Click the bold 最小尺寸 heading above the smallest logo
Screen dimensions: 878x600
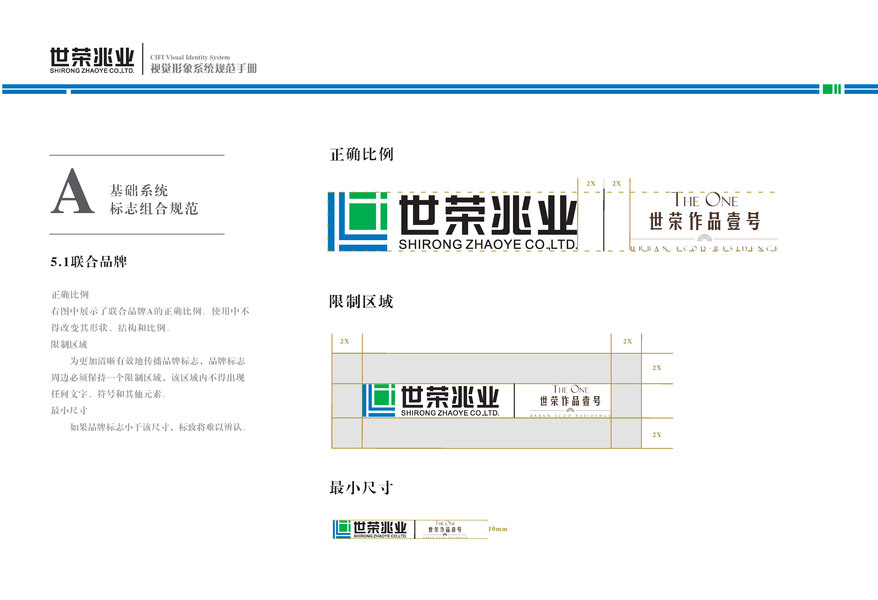pyautogui.click(x=361, y=488)
